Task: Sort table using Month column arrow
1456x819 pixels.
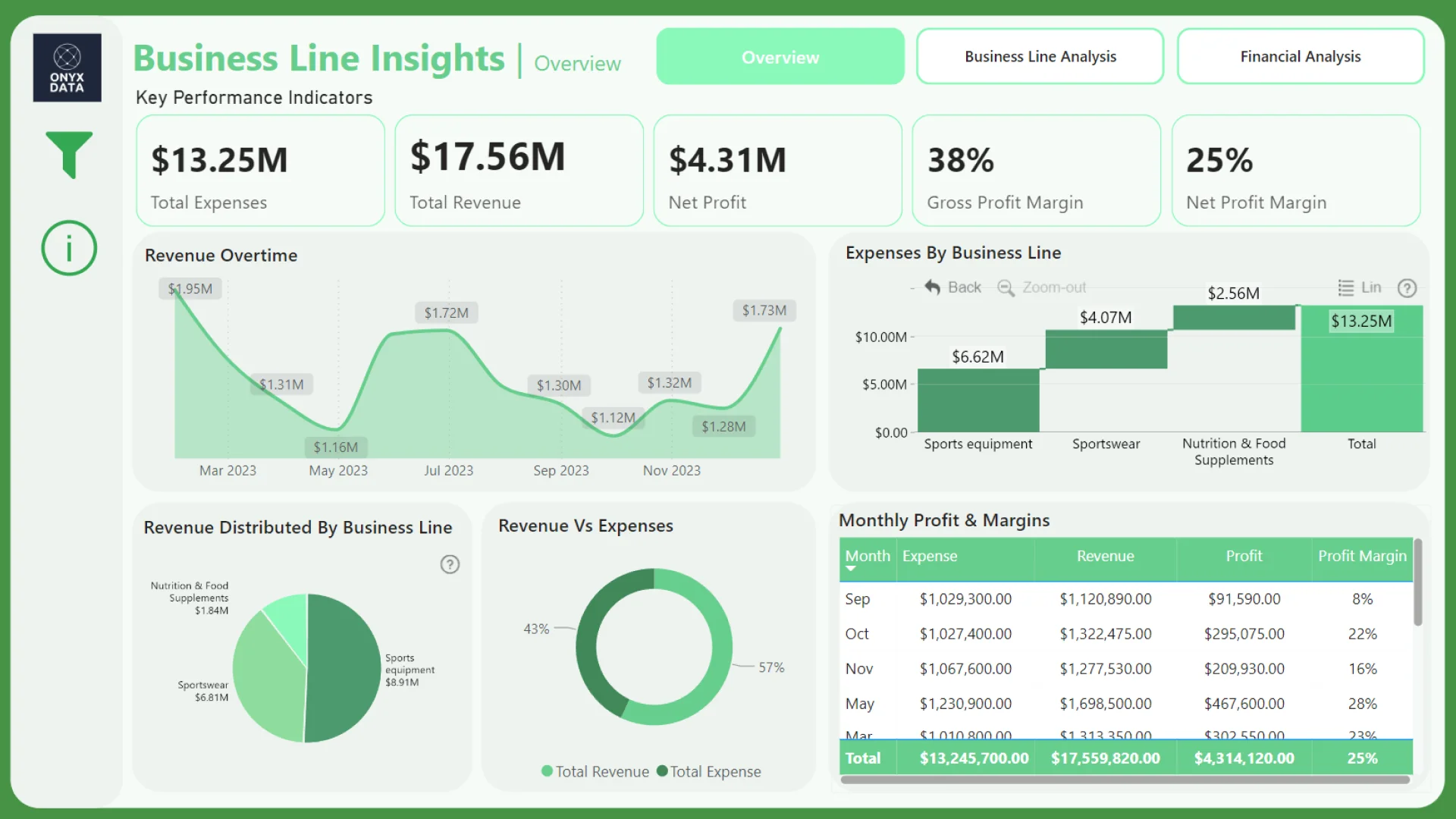Action: click(851, 569)
